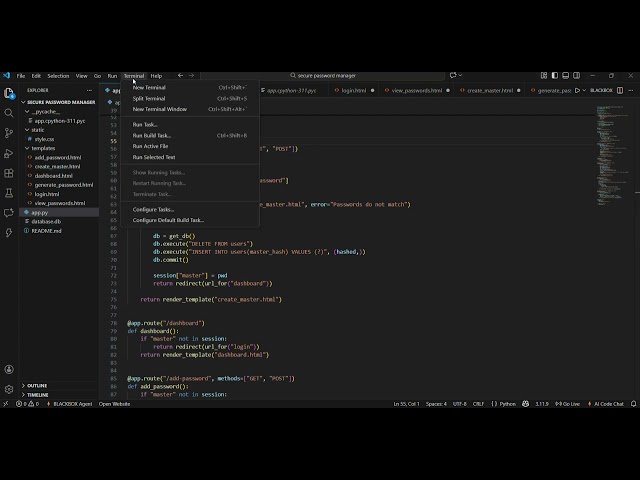
Task: Choose Configure Default Build Task... entry
Action: point(190,220)
